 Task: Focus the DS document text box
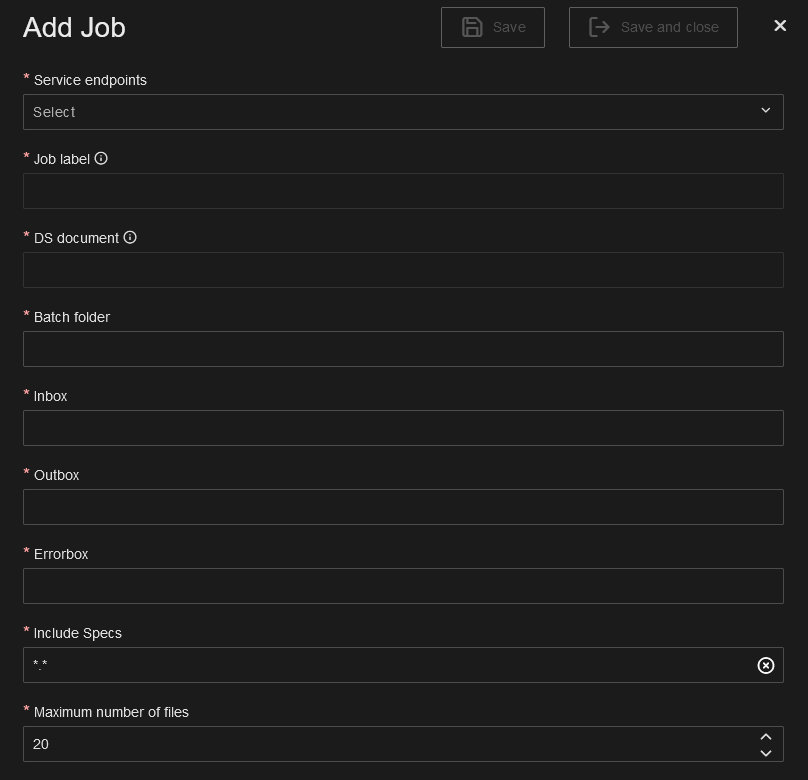(403, 270)
